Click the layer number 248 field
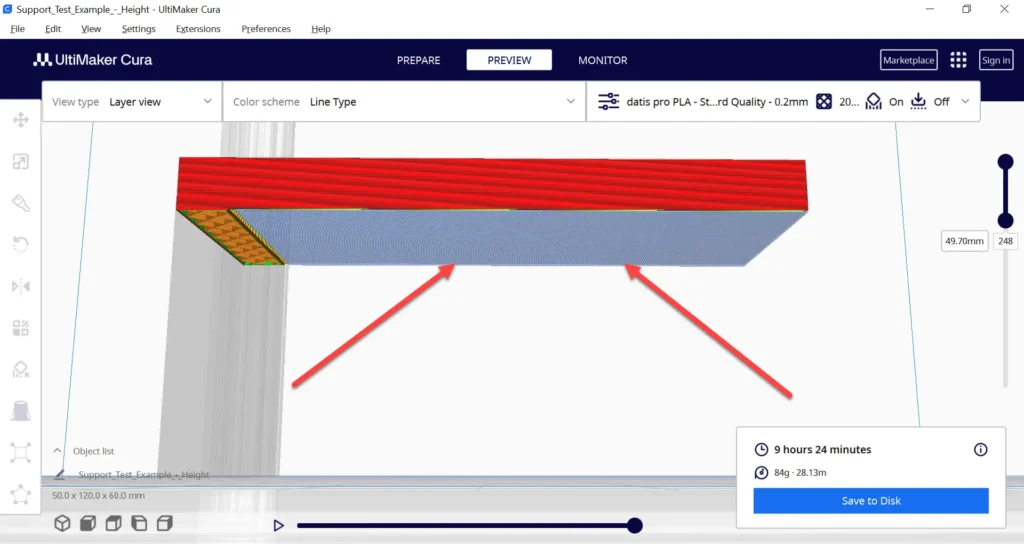 (1005, 241)
